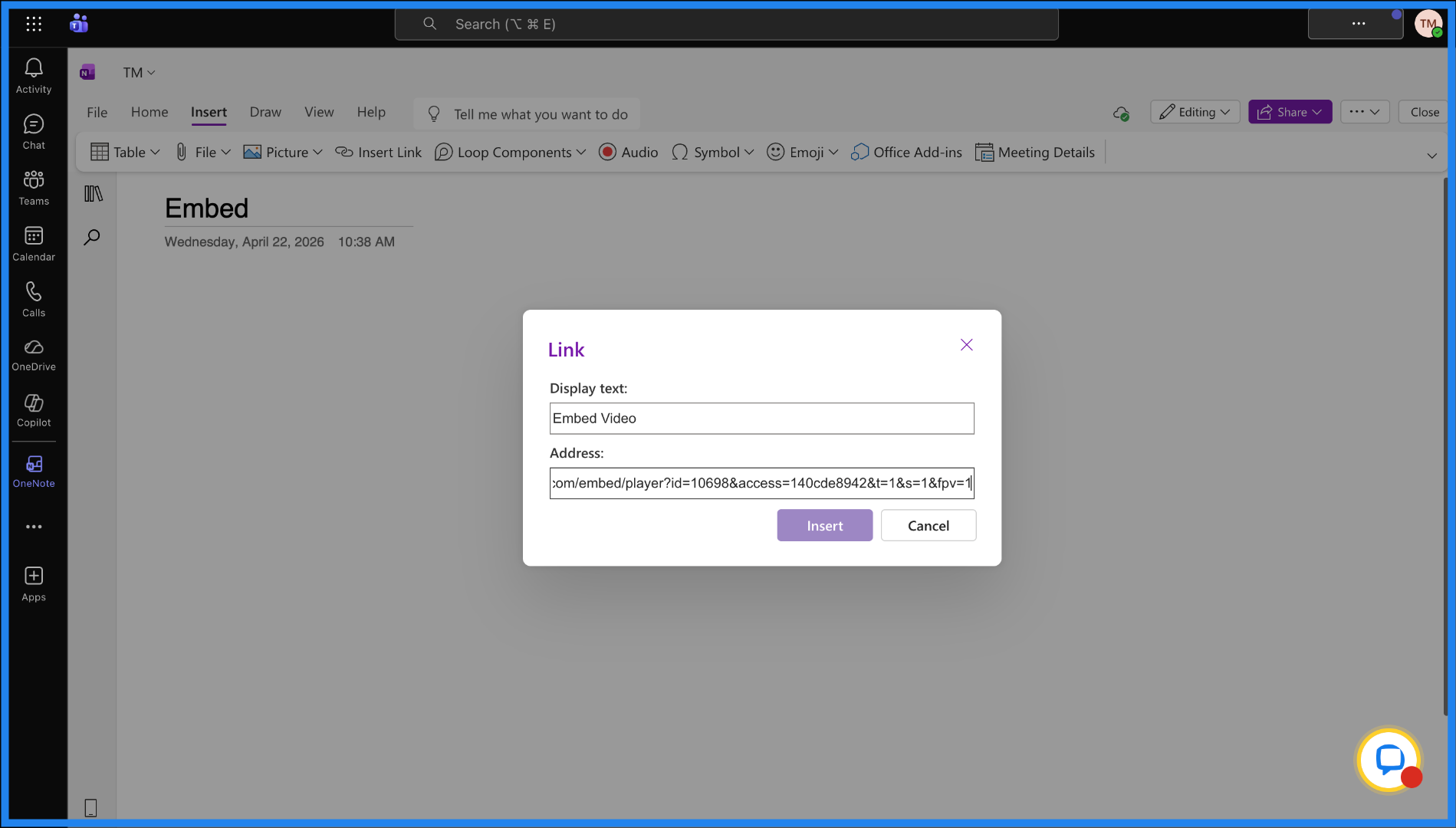Open the Help tab

(x=371, y=112)
